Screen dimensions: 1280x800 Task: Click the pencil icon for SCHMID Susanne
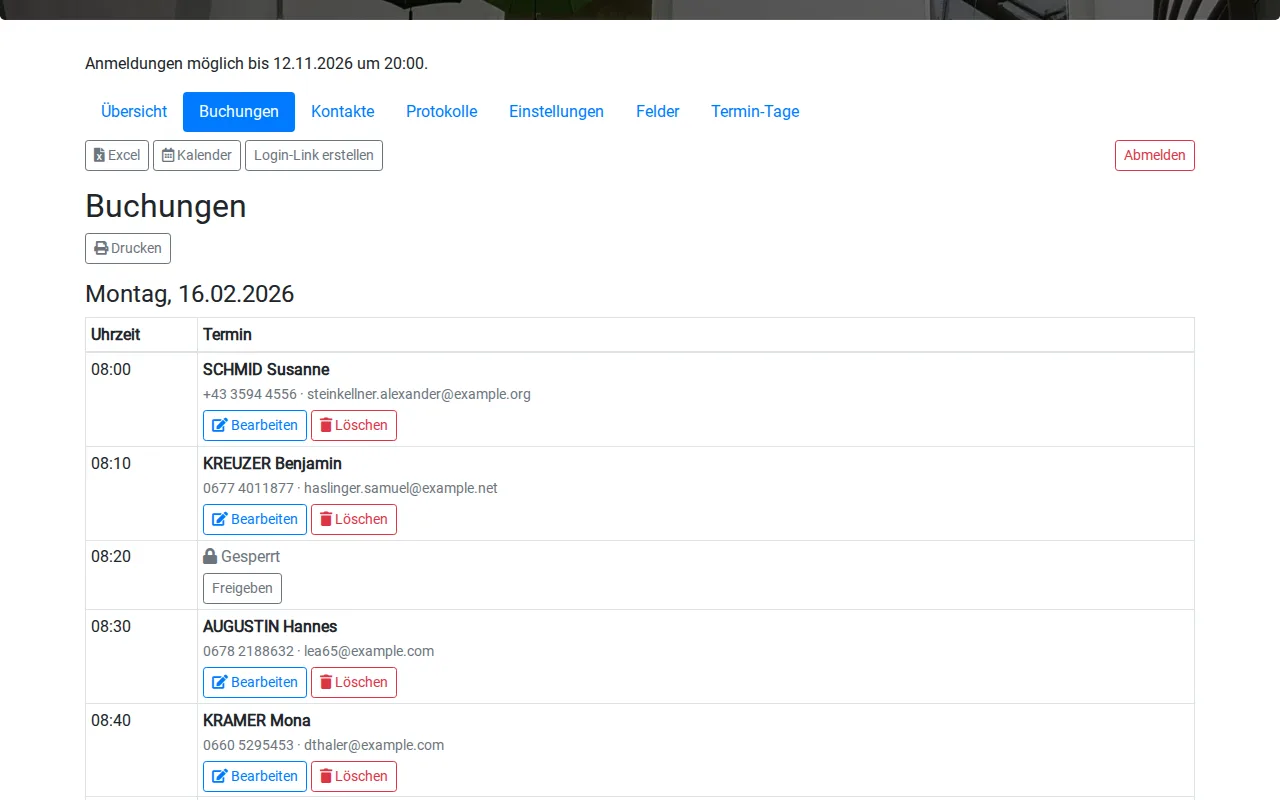tap(220, 425)
